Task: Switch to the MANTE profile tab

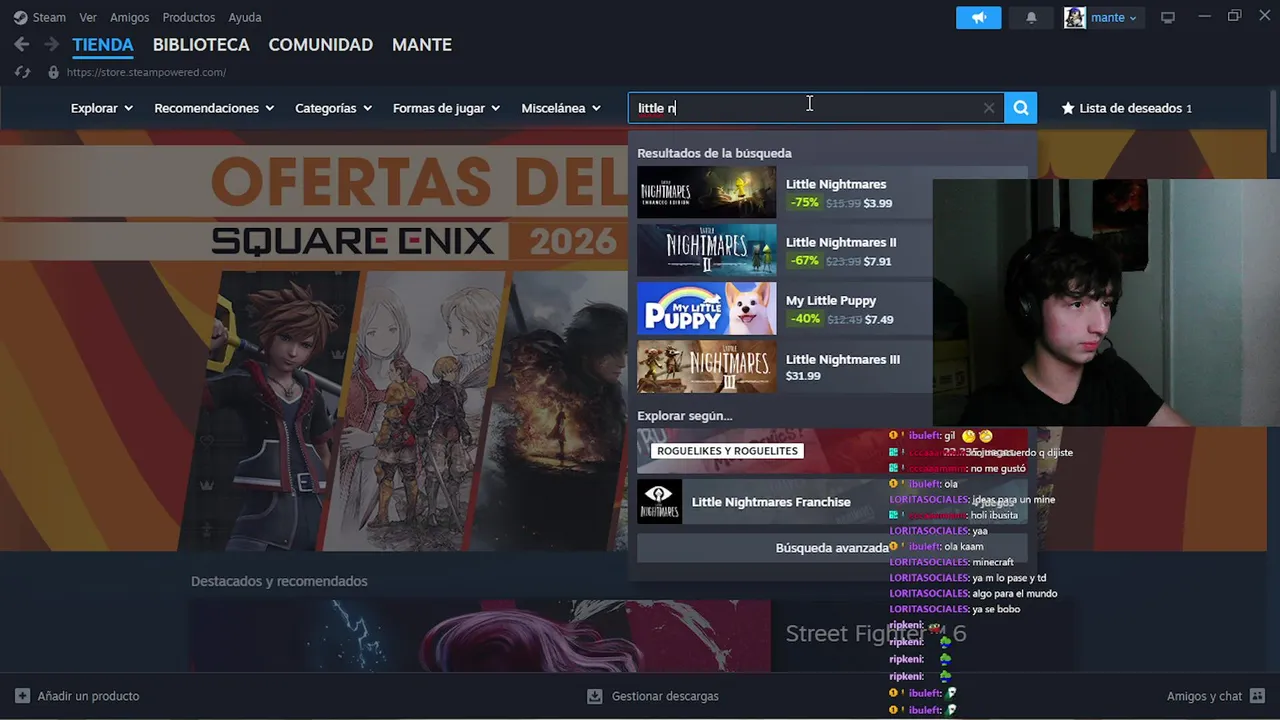Action: point(422,45)
